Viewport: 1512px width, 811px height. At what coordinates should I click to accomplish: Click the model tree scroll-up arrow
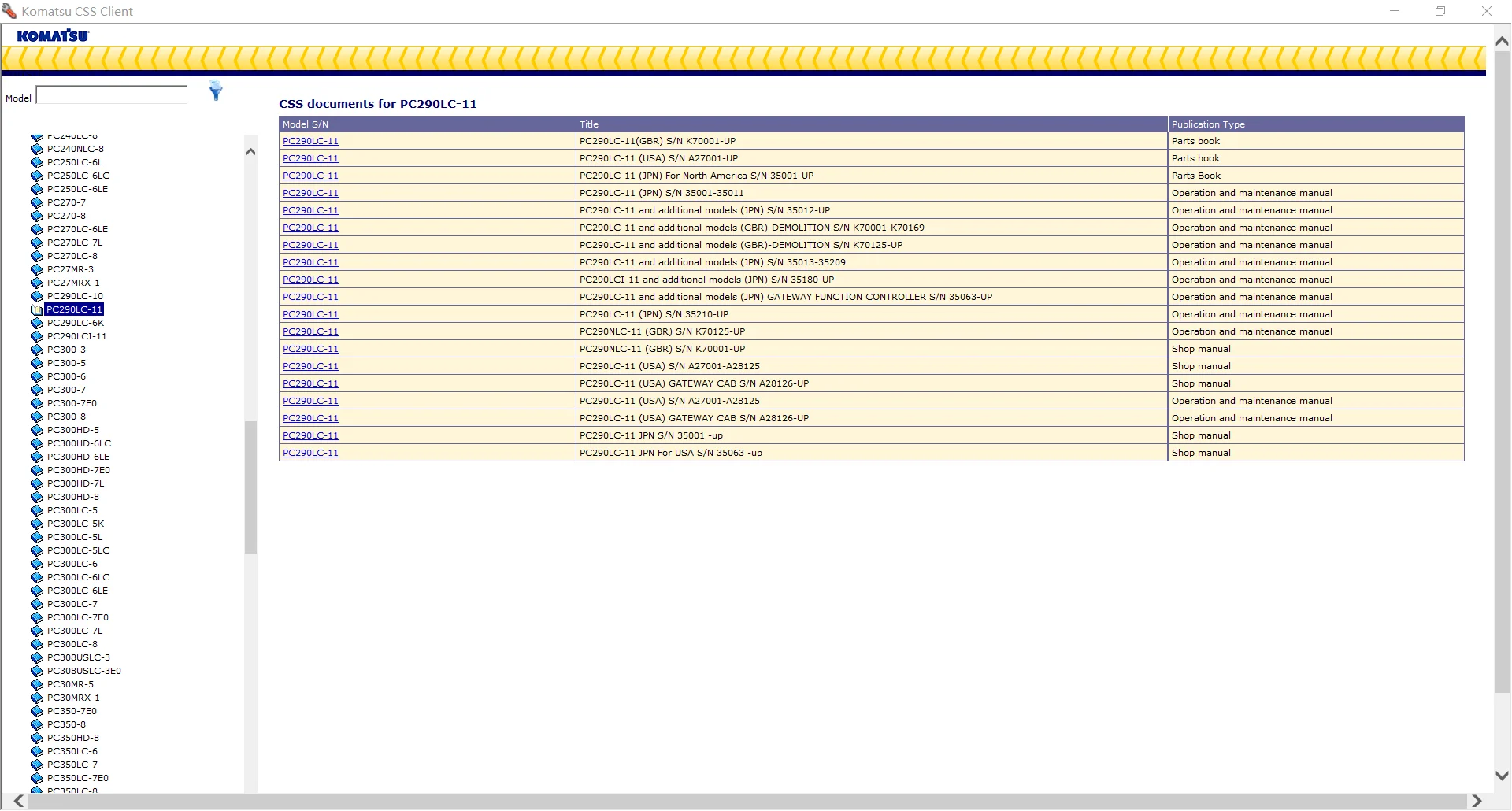click(250, 151)
